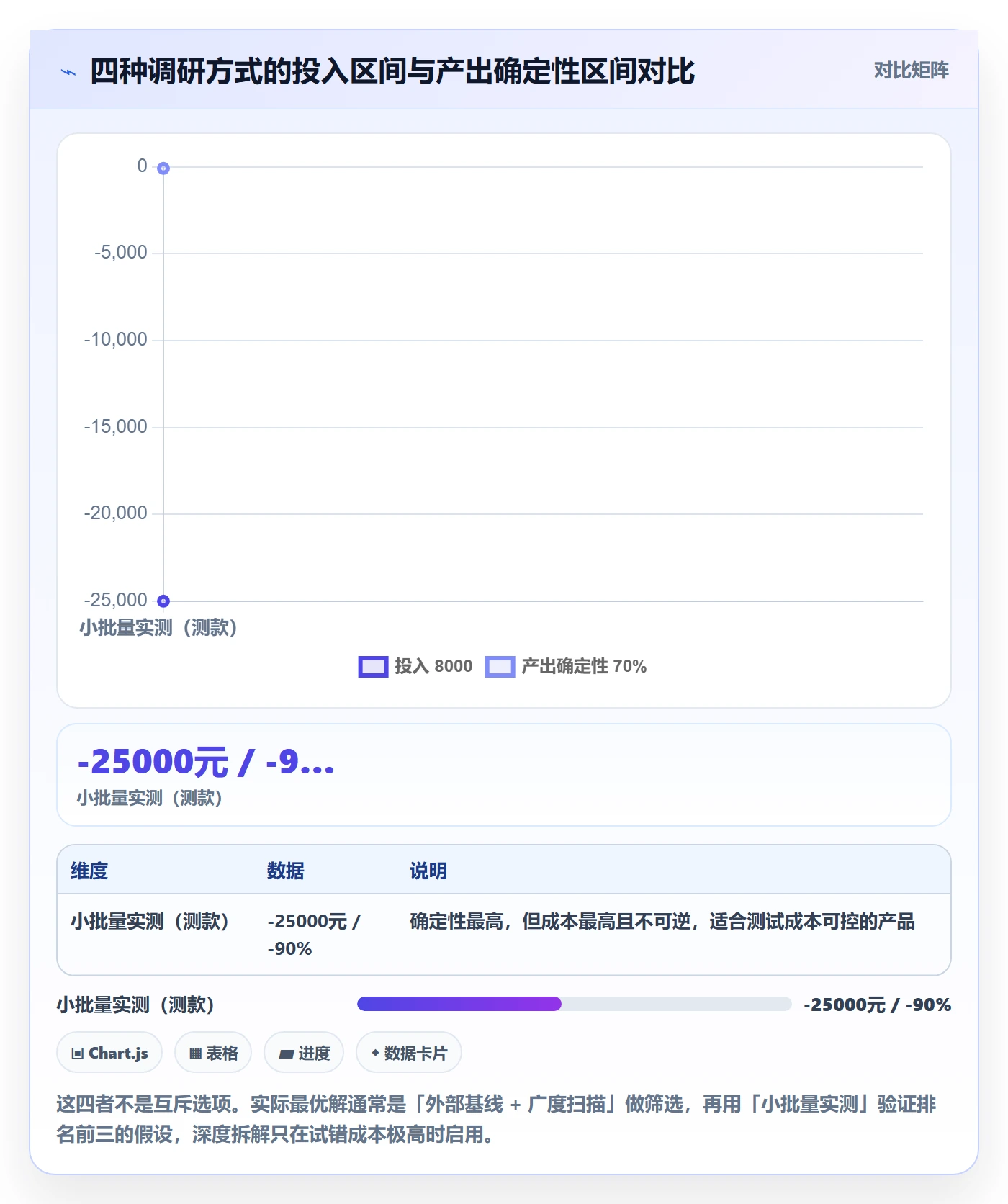This screenshot has height=1204, width=1008.
Task: Click the -15,000 y-axis tick label
Action: pyautogui.click(x=115, y=426)
